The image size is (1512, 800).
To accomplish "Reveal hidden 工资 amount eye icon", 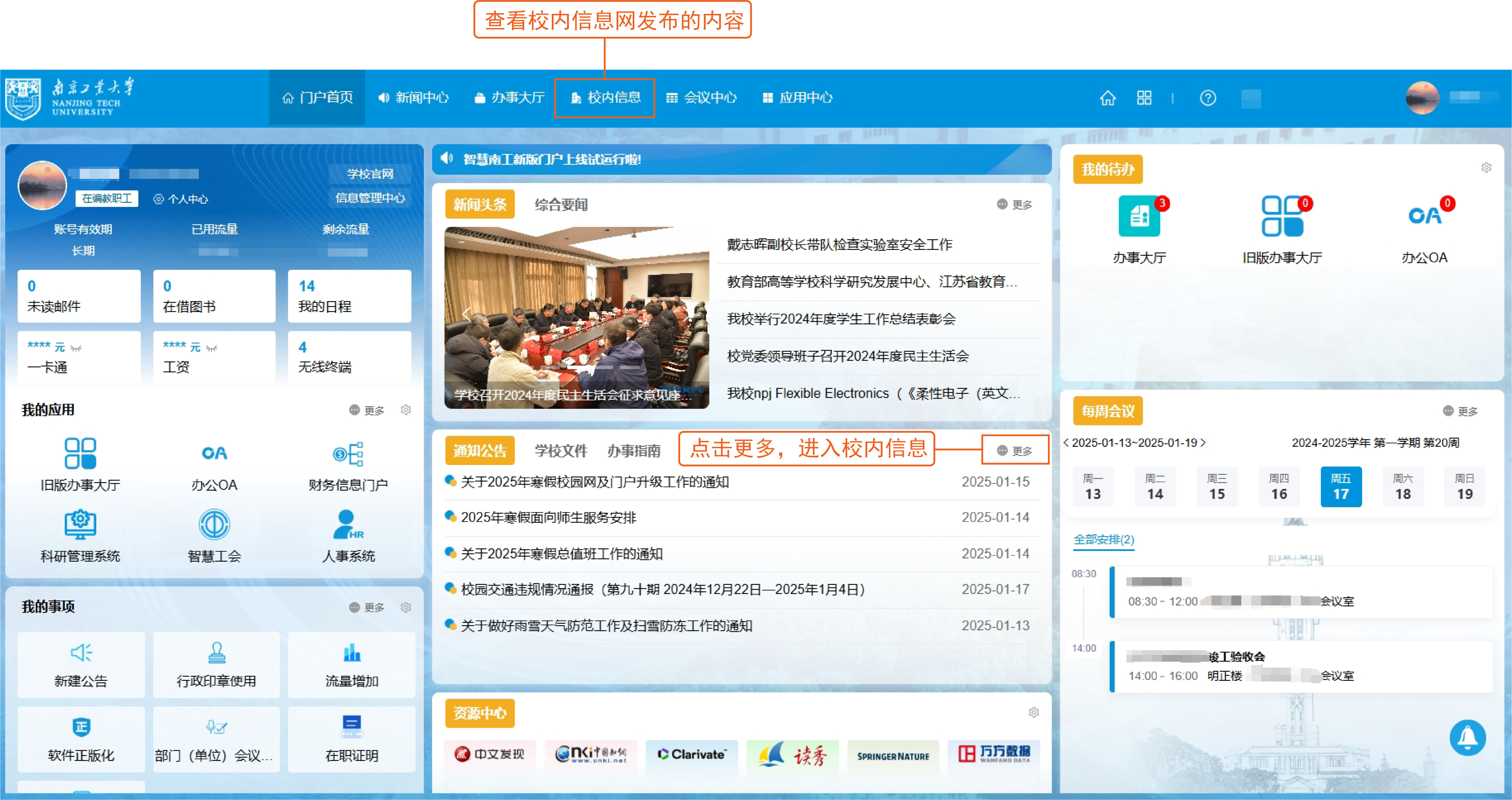I will click(x=212, y=348).
